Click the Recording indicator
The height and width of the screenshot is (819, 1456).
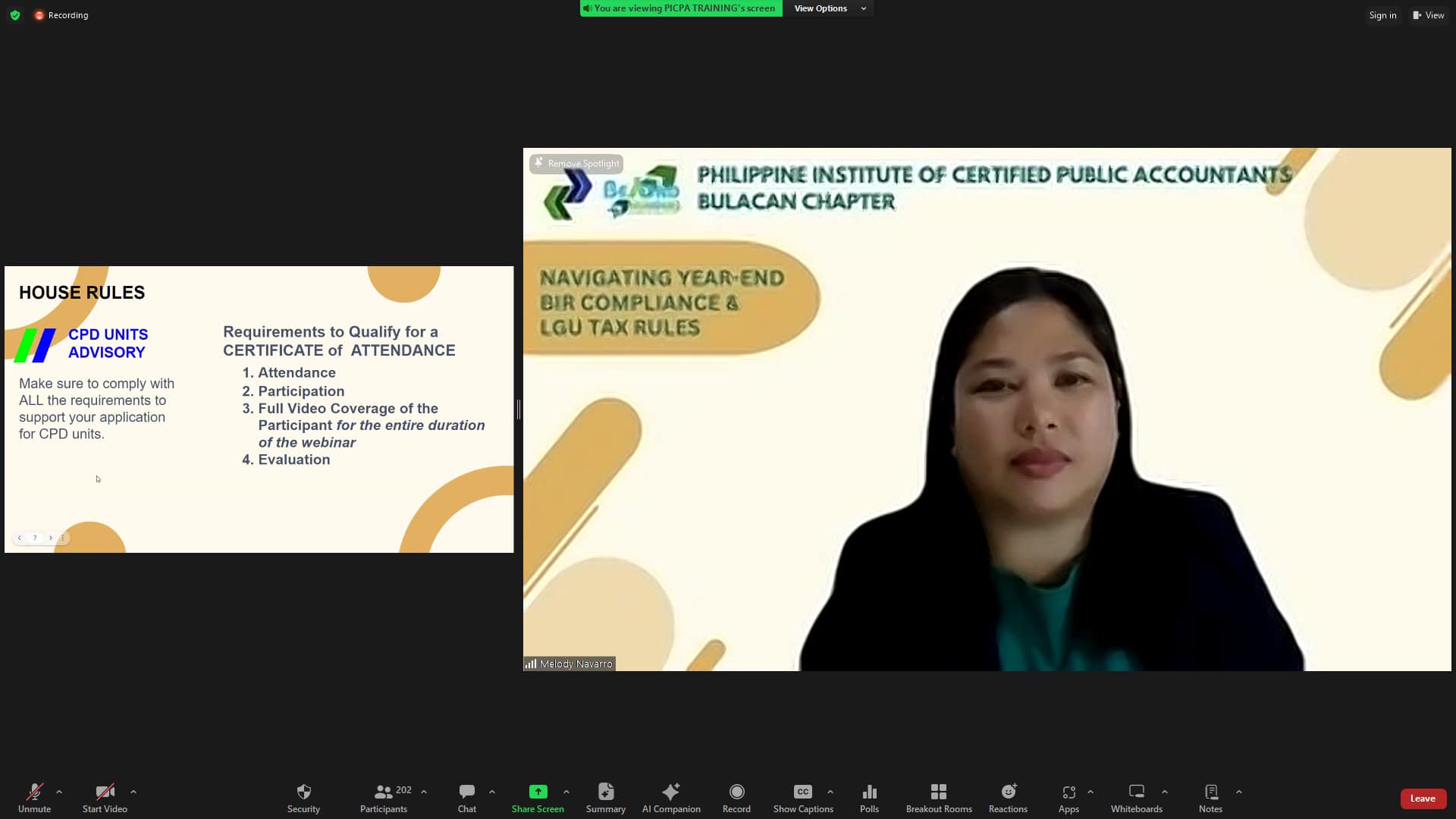[x=61, y=15]
